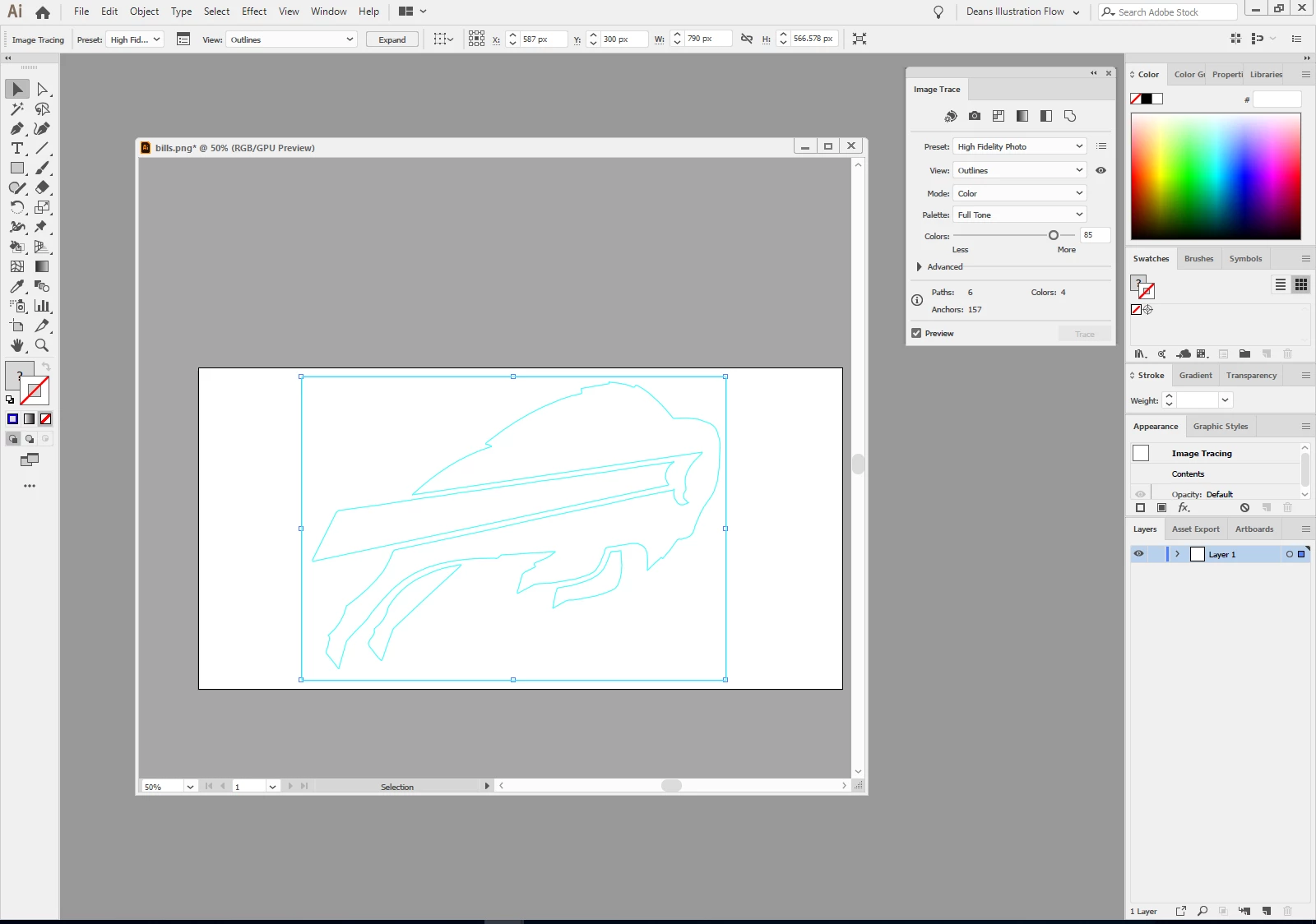Click the black swatch in Color panel
This screenshot has height=924, width=1316.
tap(1147, 99)
